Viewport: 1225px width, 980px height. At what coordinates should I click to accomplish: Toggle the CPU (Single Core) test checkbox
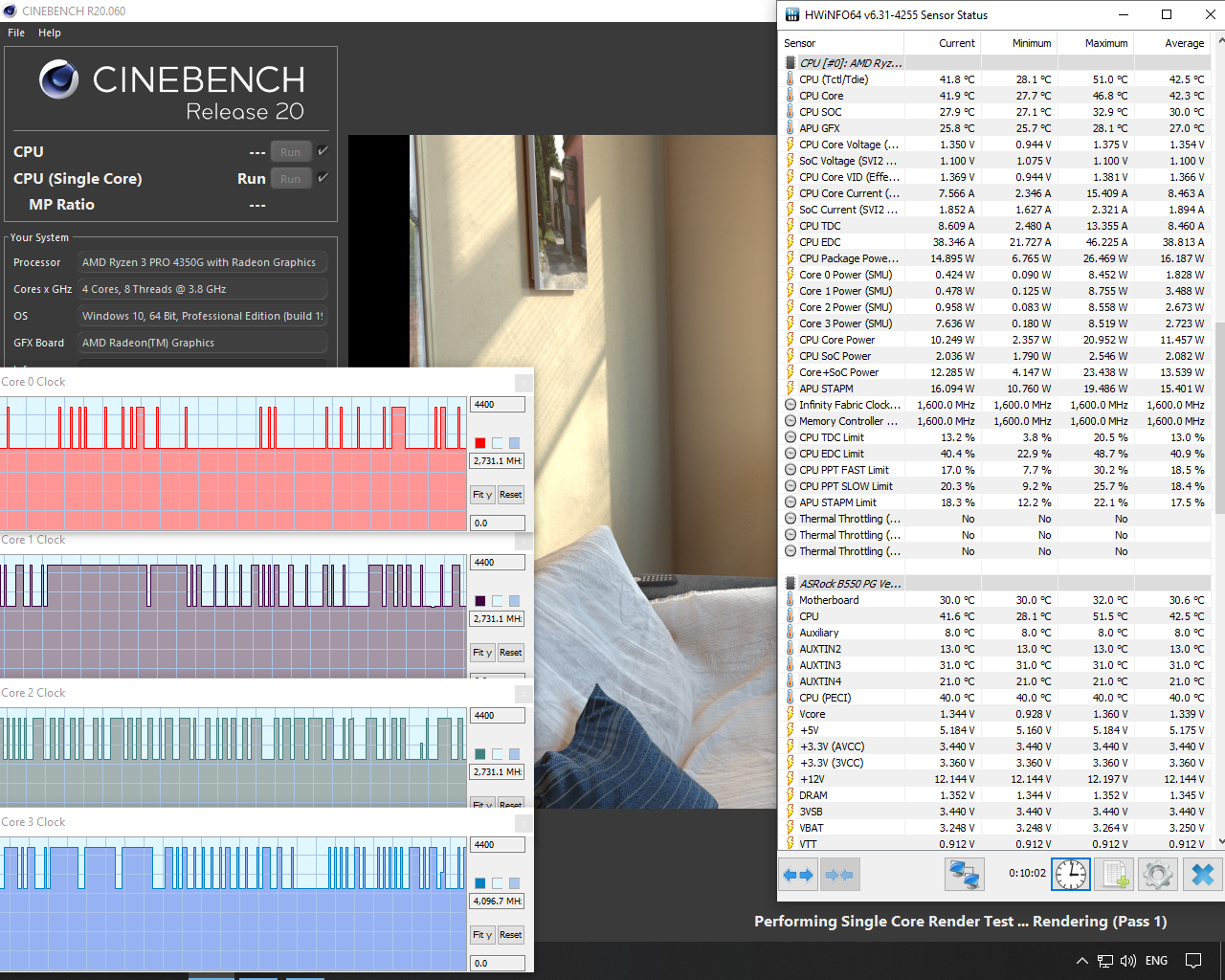click(x=323, y=178)
